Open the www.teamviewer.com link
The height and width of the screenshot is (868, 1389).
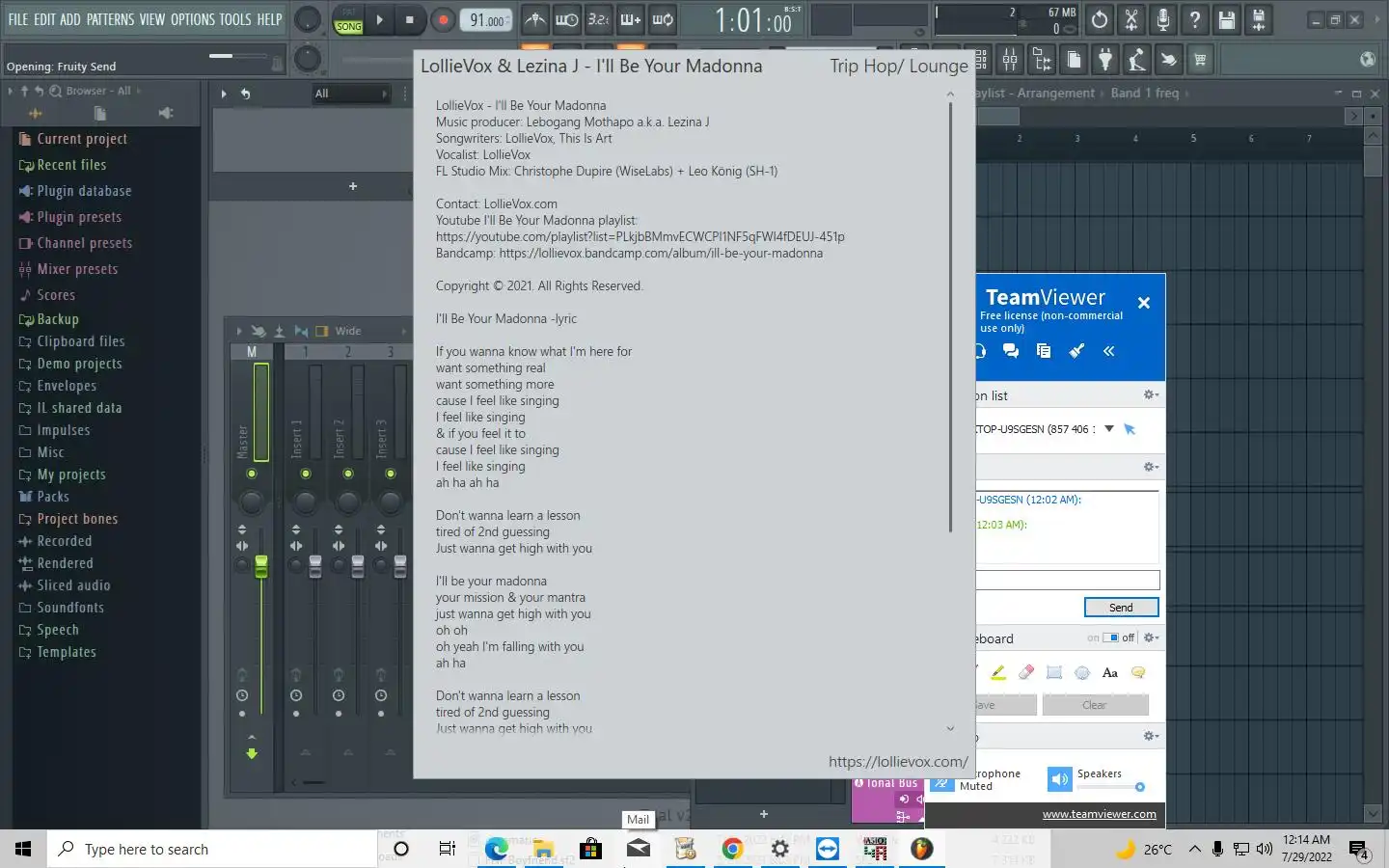click(1099, 814)
